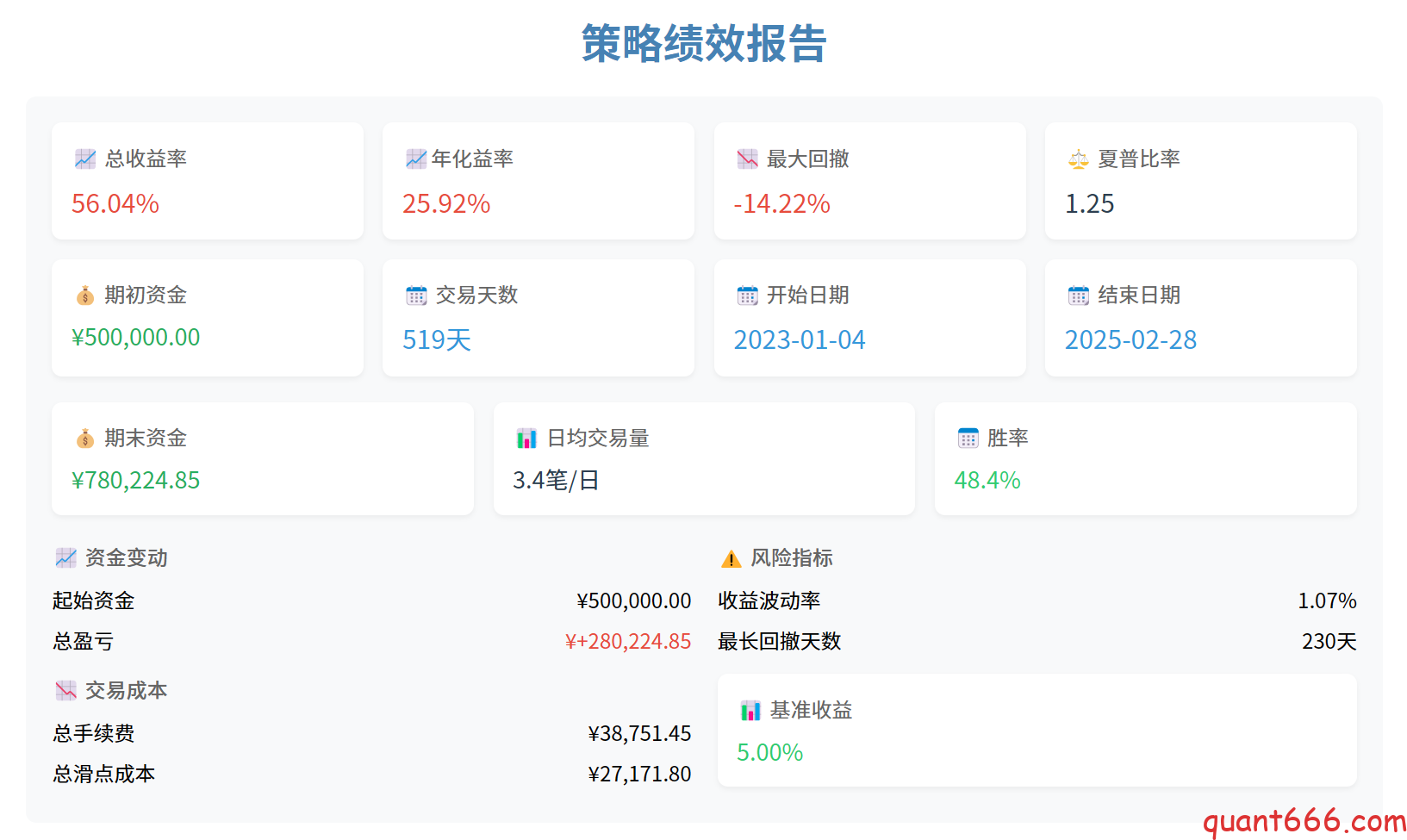Click the calendar icon beside 交易天数
This screenshot has width=1407, height=840.
[416, 296]
